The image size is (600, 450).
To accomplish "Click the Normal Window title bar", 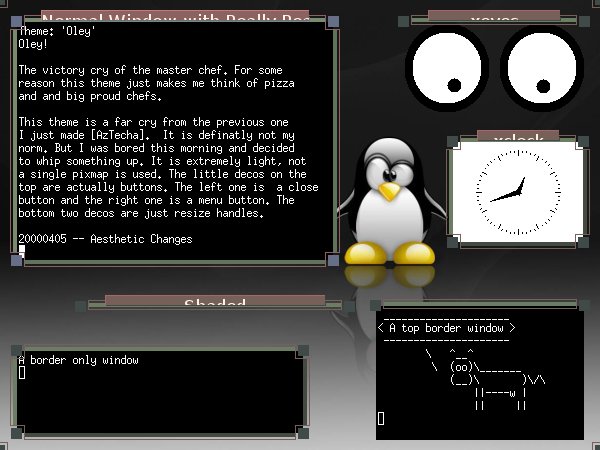I will (x=175, y=16).
